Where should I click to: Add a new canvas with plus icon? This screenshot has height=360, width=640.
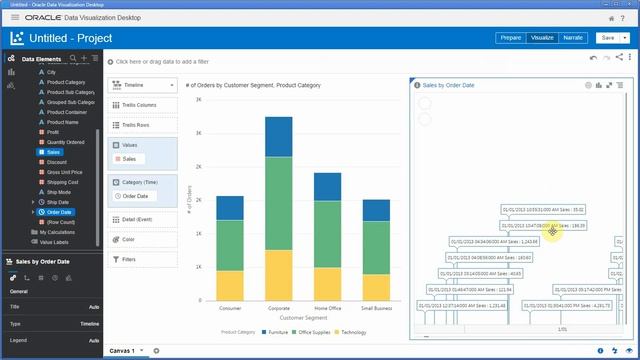(x=156, y=351)
